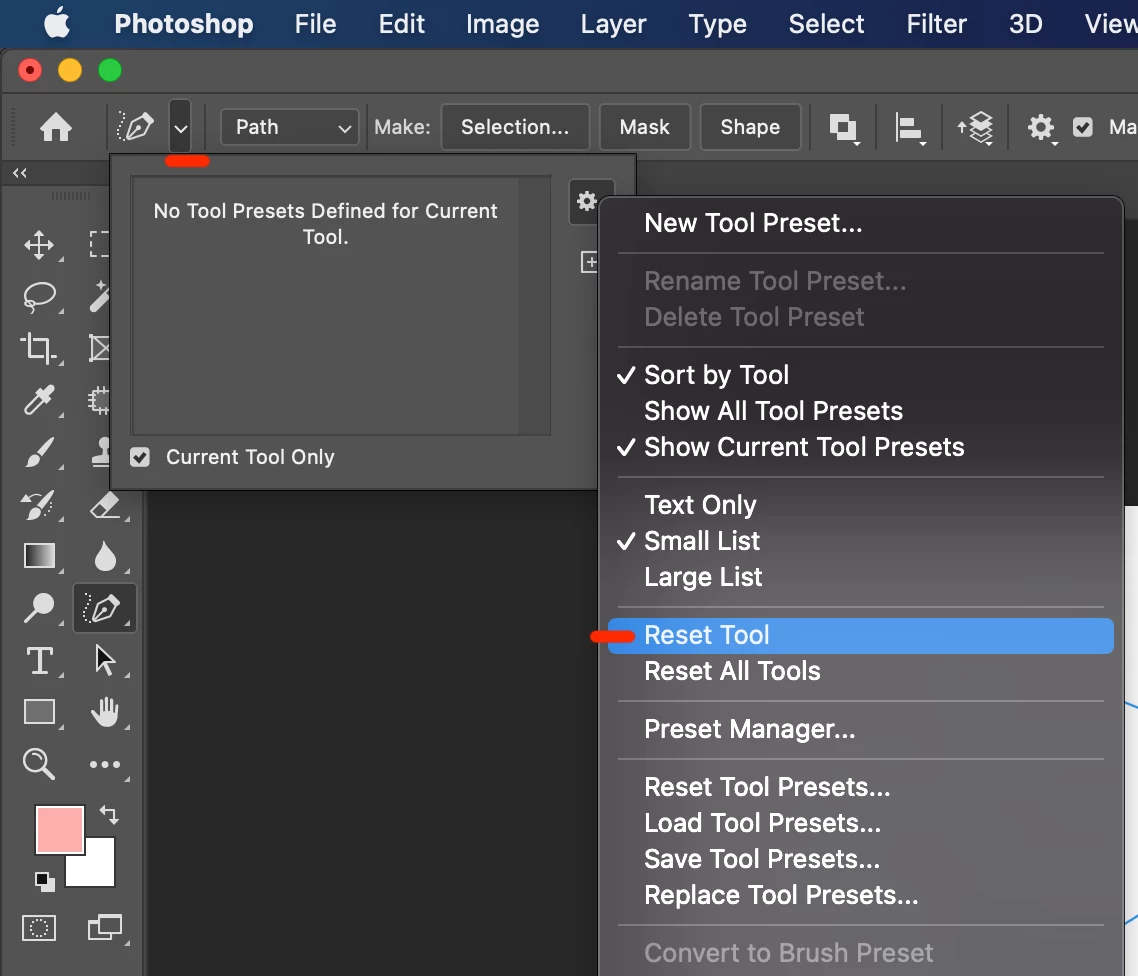Screen dimensions: 1138x976
Task: Select the Hand tool
Action: pyautogui.click(x=105, y=712)
